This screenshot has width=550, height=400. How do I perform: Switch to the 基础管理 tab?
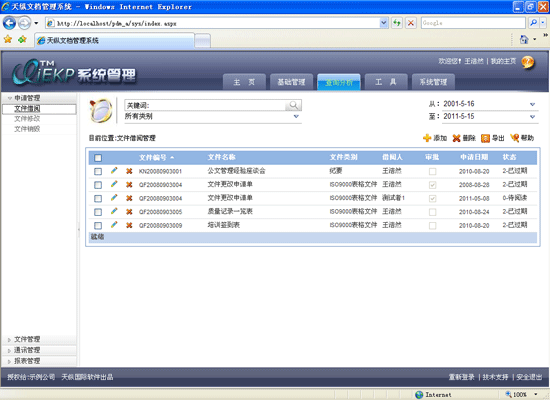point(291,82)
